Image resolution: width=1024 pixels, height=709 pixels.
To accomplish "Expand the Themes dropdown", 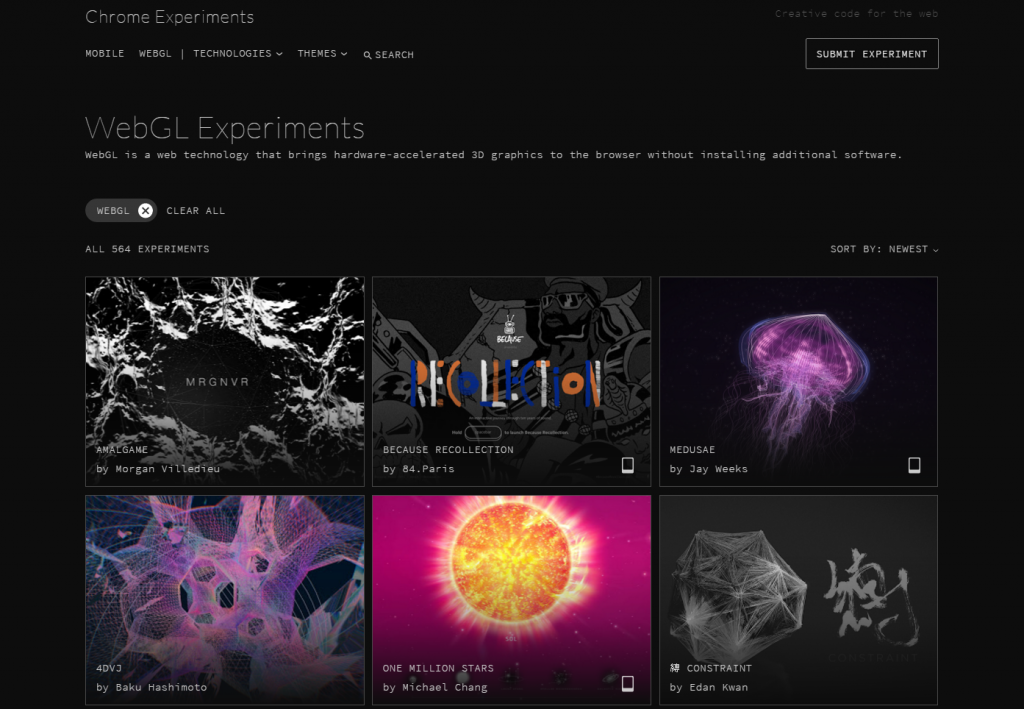I will 323,54.
